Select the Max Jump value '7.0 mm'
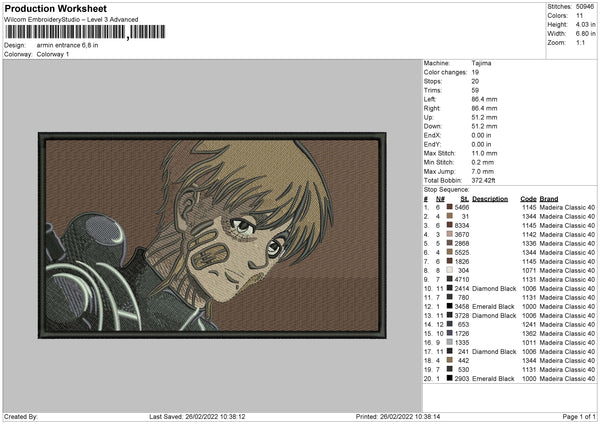The width and height of the screenshot is (600, 424). [483, 171]
